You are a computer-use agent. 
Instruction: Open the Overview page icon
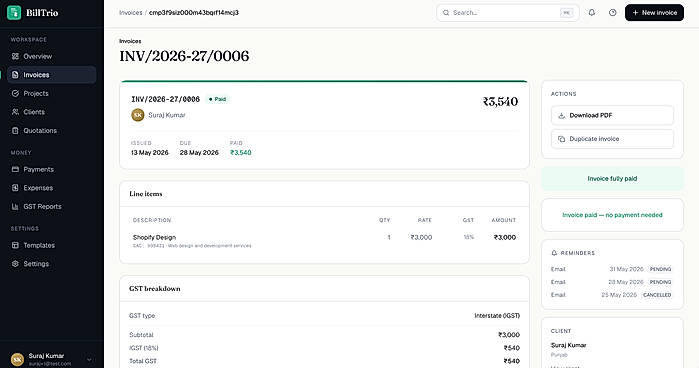click(x=15, y=56)
